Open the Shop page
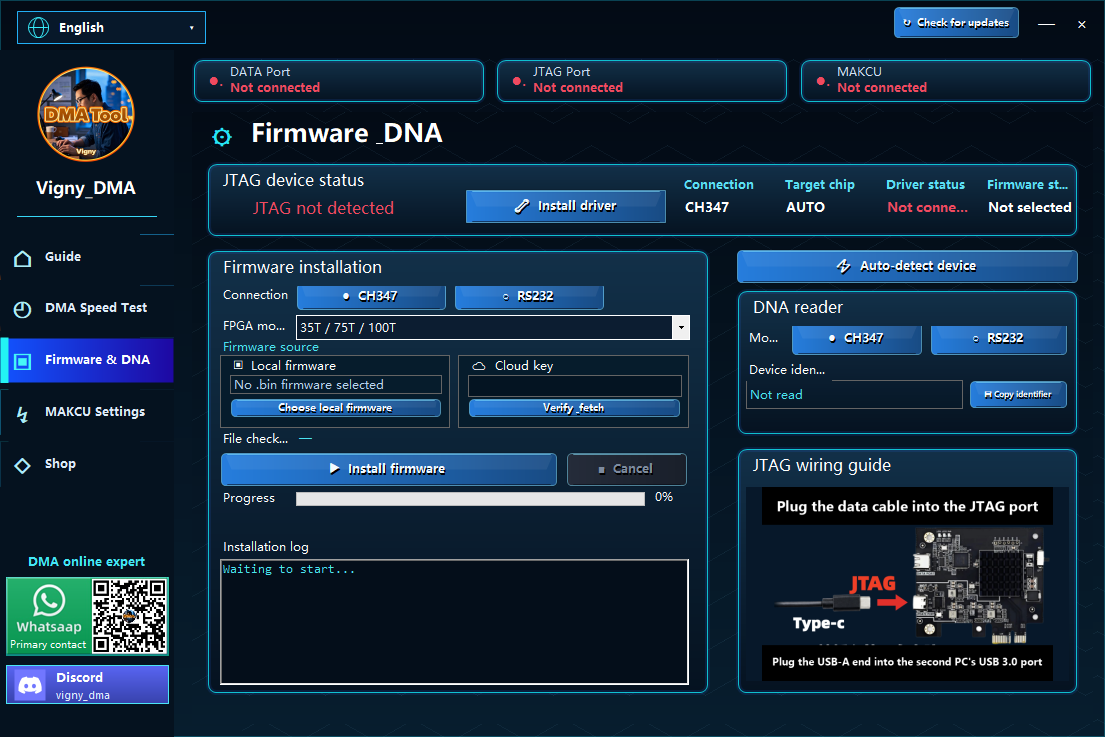Screen dimensions: 1105x737 pyautogui.click(x=87, y=464)
